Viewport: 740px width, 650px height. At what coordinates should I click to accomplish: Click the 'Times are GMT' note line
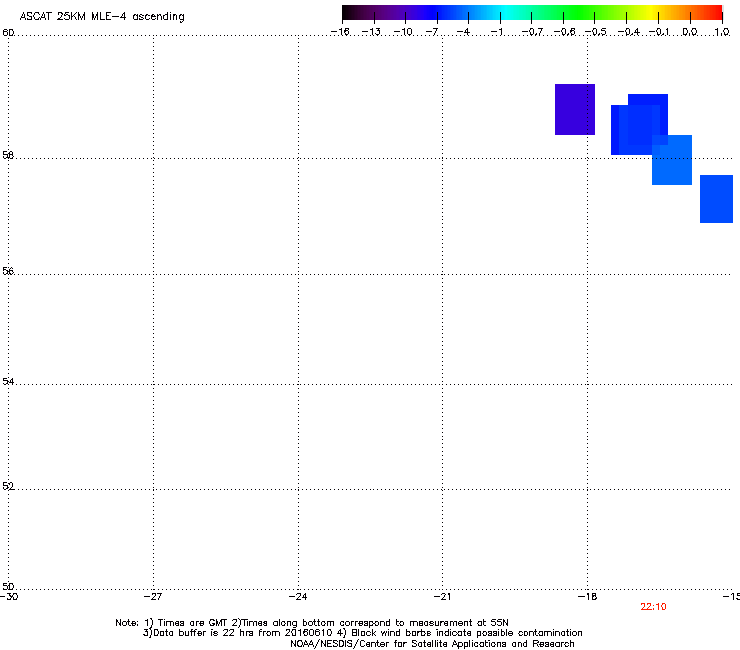(x=312, y=623)
